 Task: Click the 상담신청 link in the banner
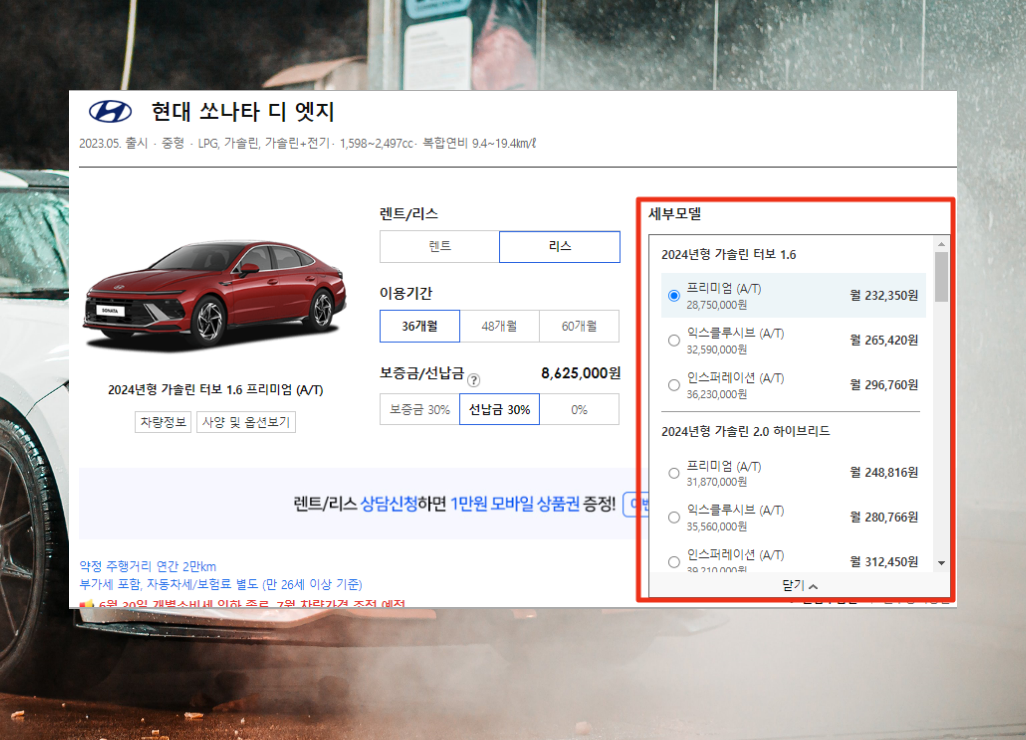(389, 504)
